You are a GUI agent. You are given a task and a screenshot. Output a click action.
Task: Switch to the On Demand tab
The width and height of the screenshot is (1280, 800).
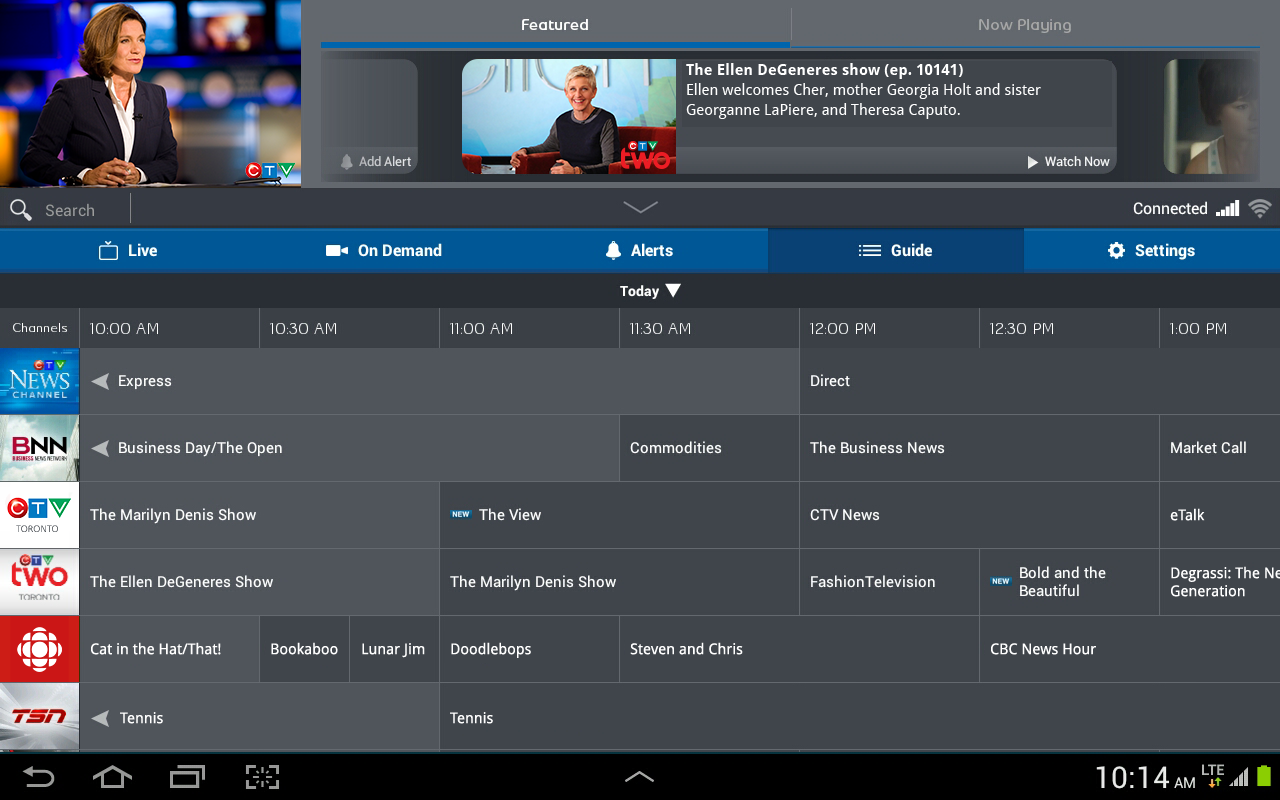tap(384, 251)
